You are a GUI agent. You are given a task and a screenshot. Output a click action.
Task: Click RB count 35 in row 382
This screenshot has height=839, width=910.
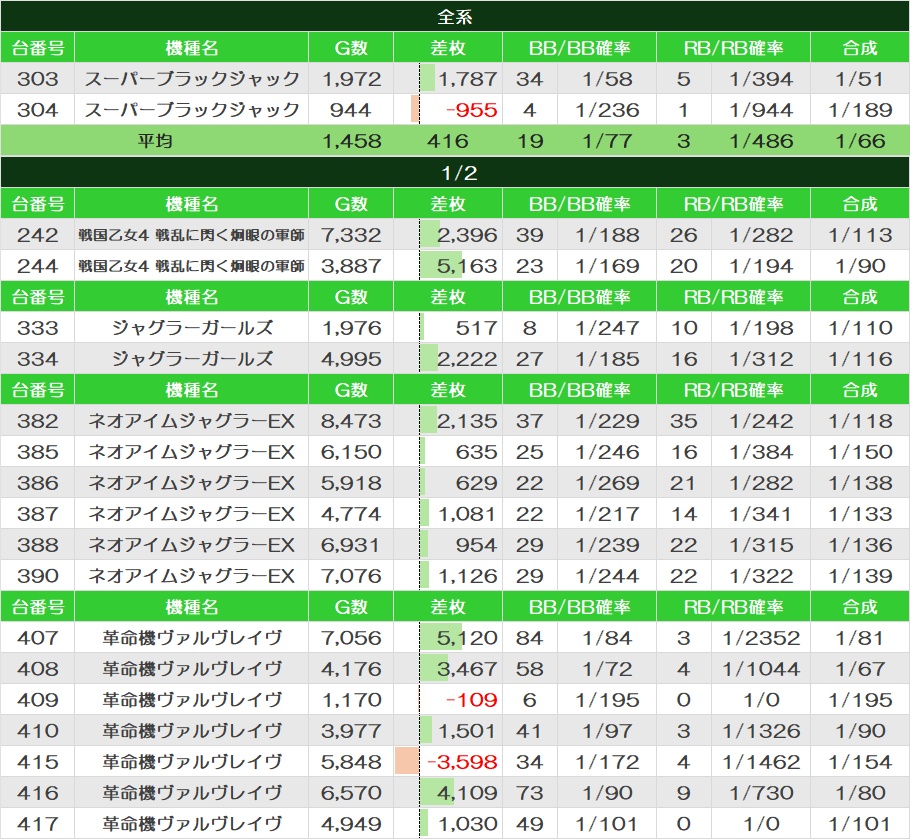click(x=684, y=421)
